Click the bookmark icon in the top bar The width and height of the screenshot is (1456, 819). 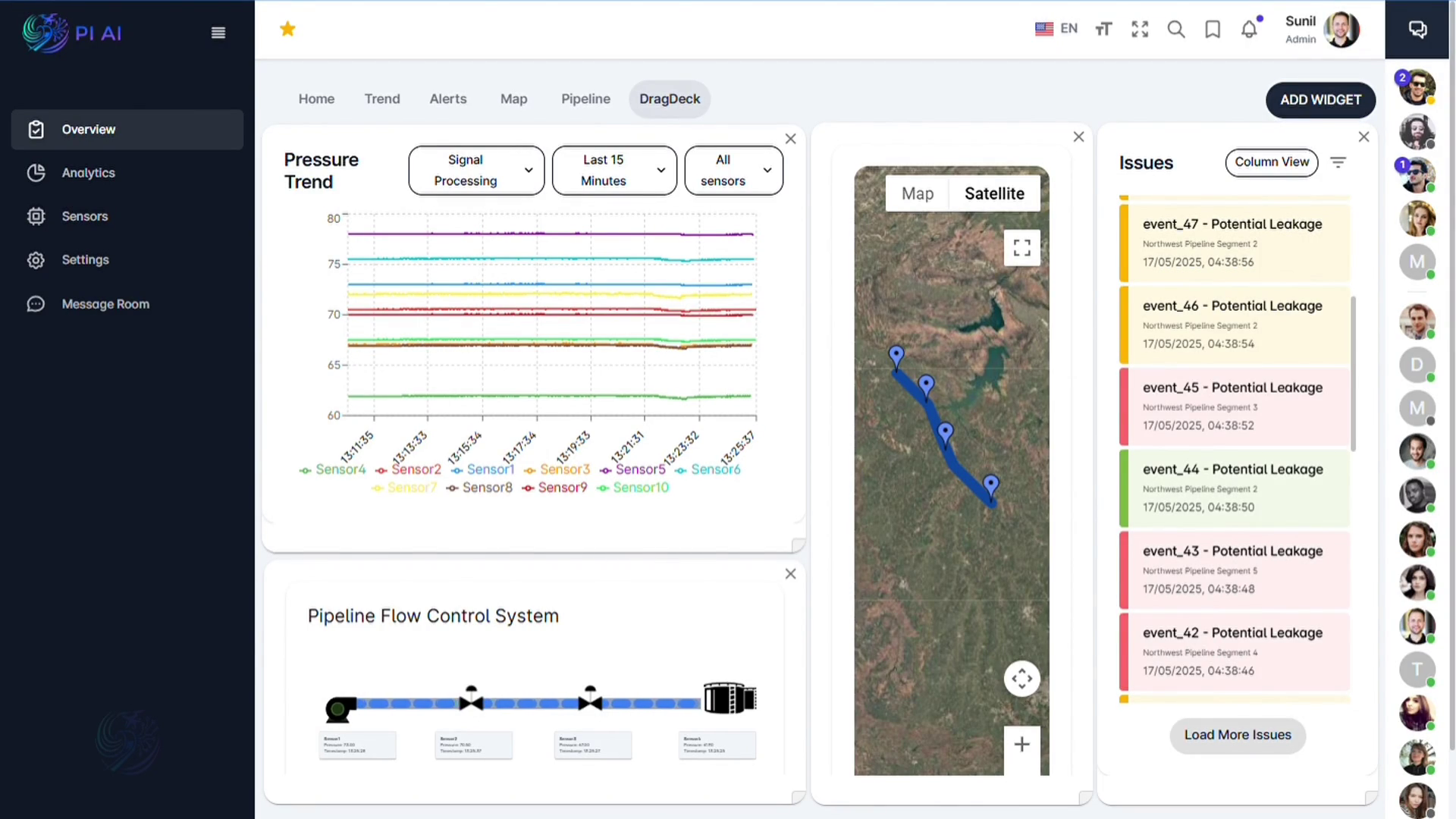(x=1213, y=29)
